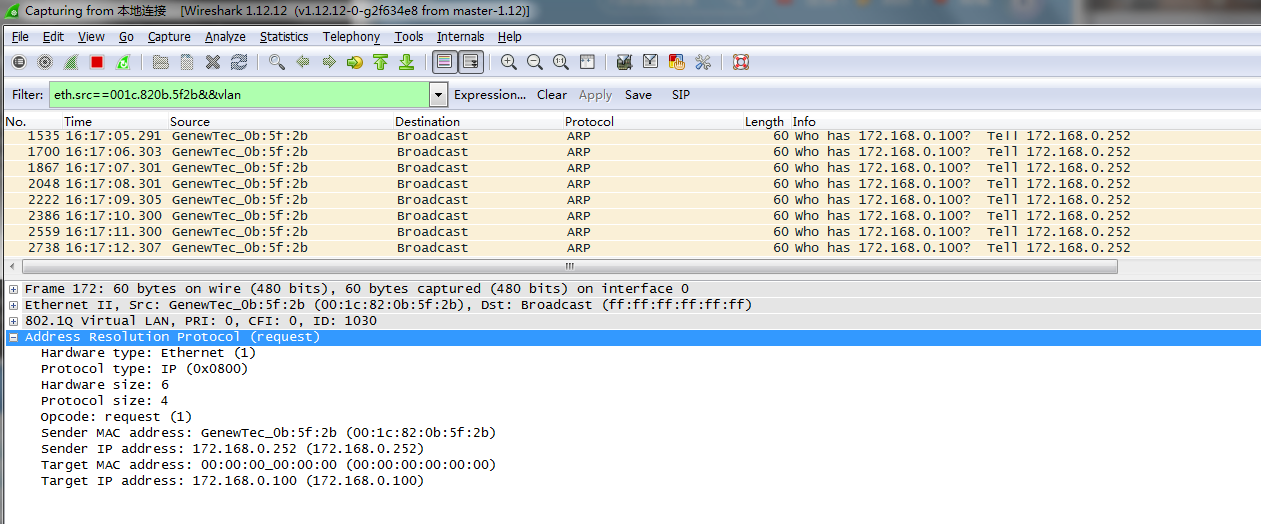Open the Statistics menu

click(284, 37)
